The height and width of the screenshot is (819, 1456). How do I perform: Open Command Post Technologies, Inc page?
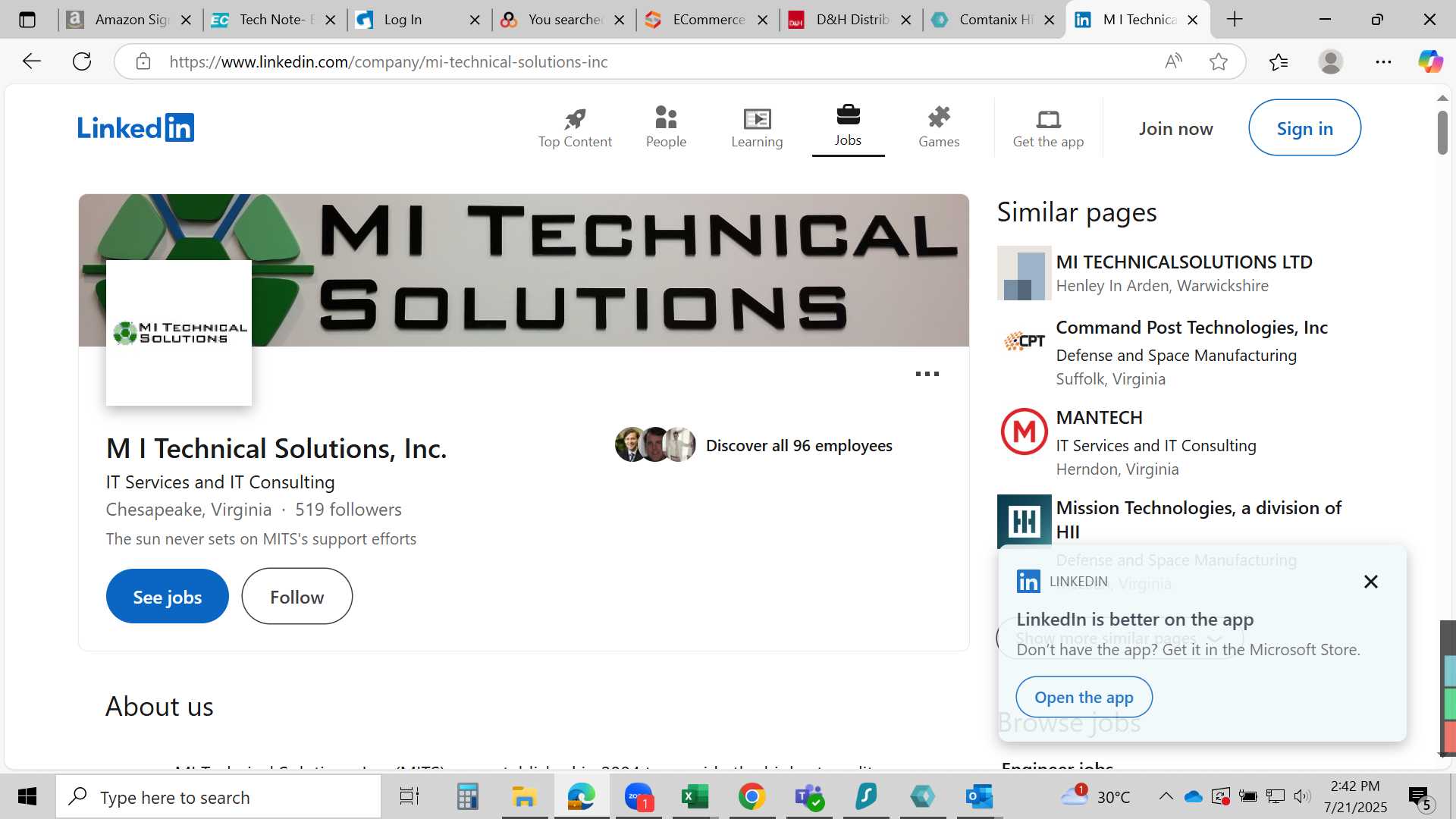point(1191,327)
